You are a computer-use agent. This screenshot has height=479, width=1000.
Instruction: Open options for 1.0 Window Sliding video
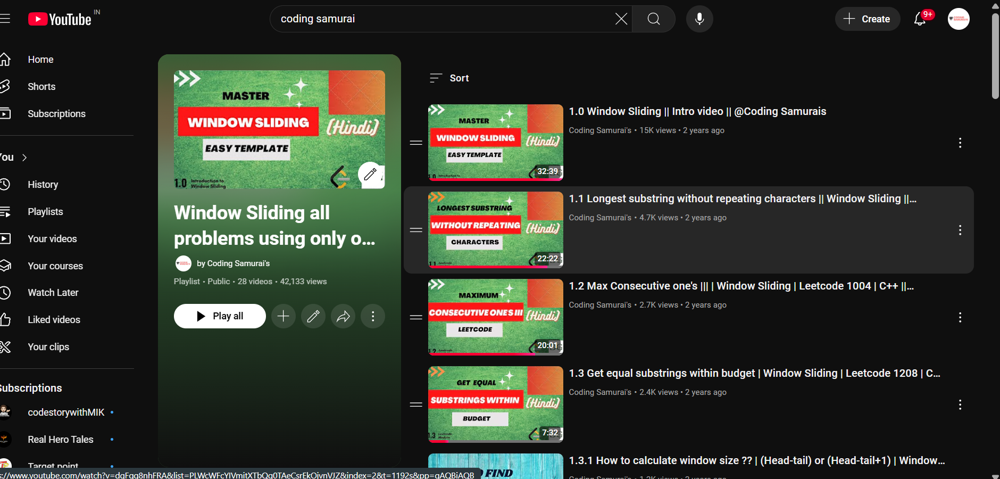pos(960,143)
